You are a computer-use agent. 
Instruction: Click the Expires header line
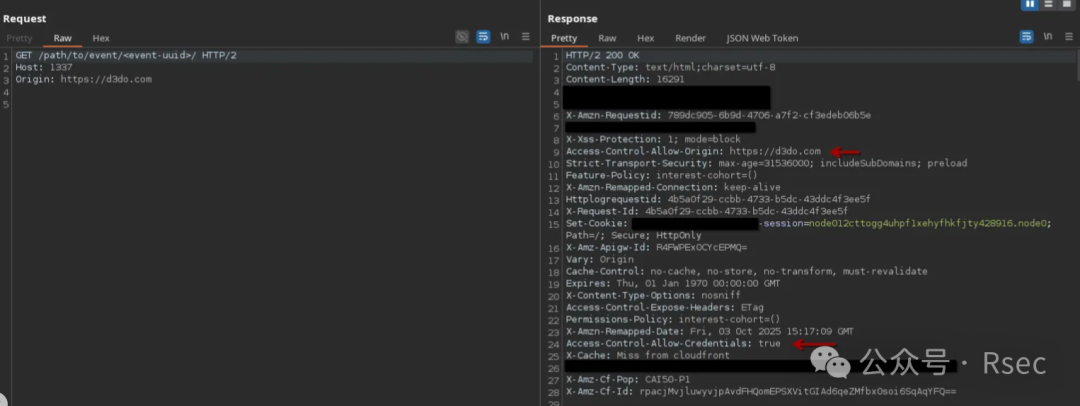coord(673,283)
